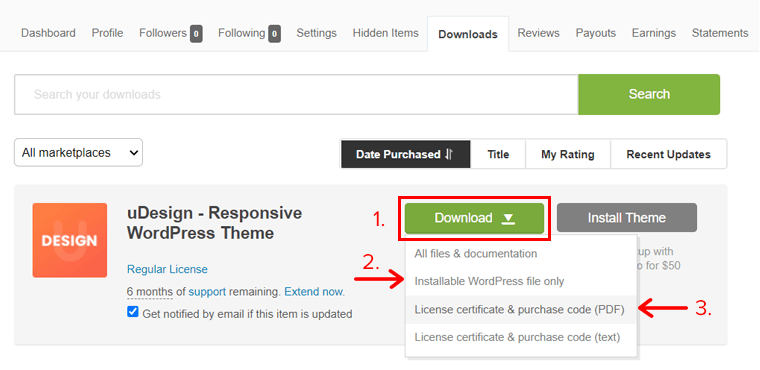This screenshot has width=760, height=370.
Task: Sort downloads by My Rating
Action: point(568,154)
